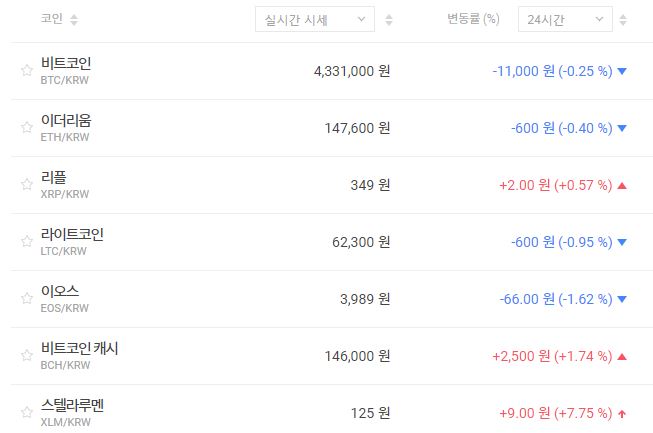Add Stellar Lumen to favorites star
Image resolution: width=653 pixels, height=433 pixels.
pos(27,412)
